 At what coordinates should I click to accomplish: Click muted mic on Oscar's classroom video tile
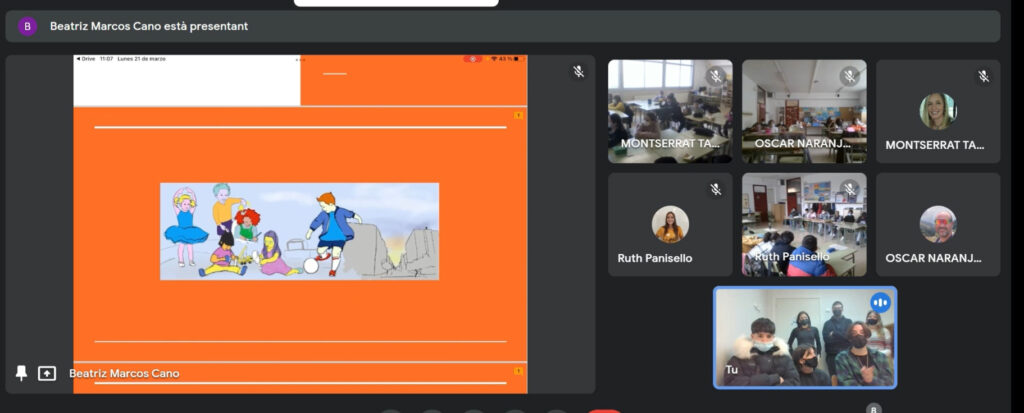pos(850,76)
